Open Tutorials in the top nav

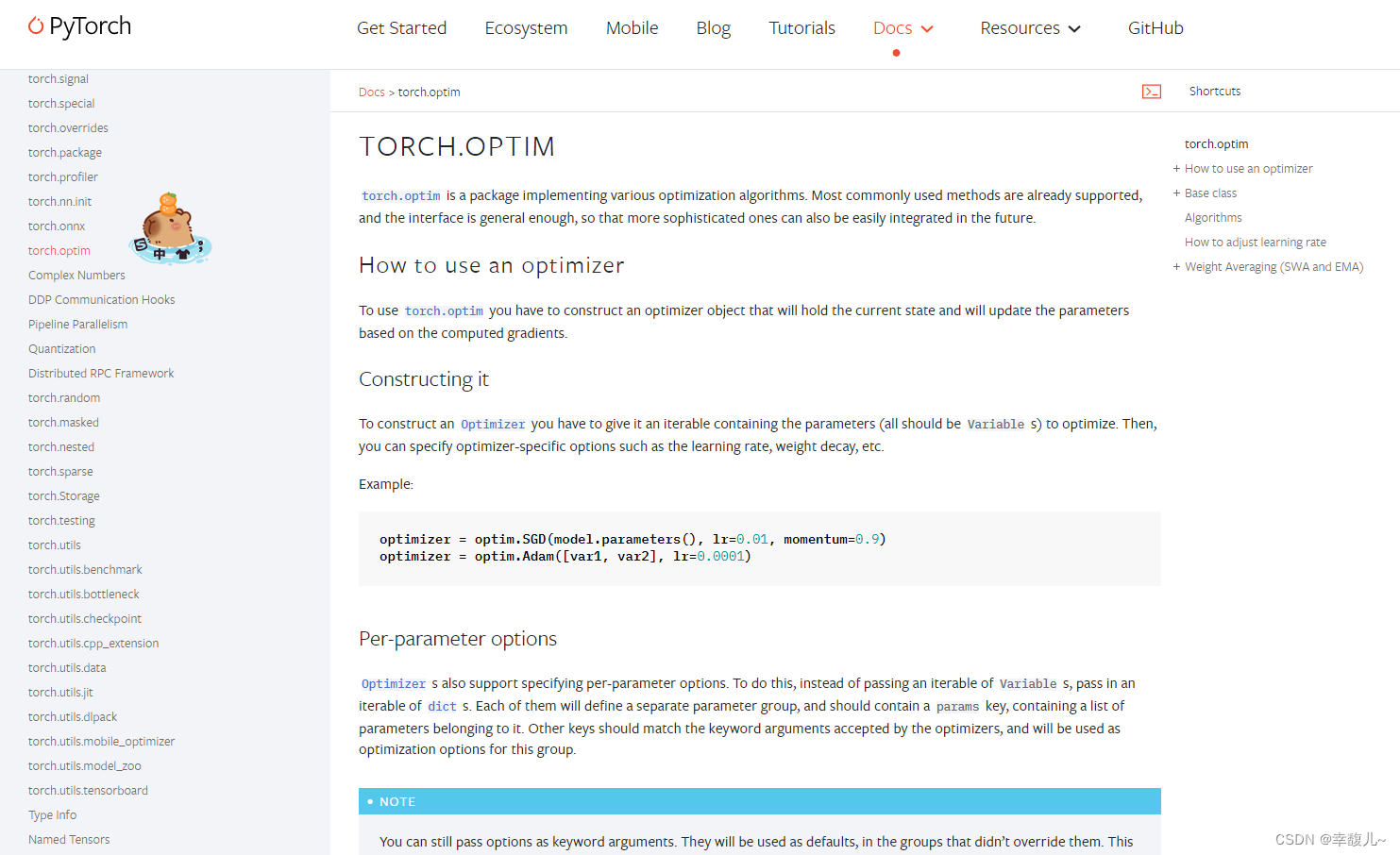pos(801,28)
